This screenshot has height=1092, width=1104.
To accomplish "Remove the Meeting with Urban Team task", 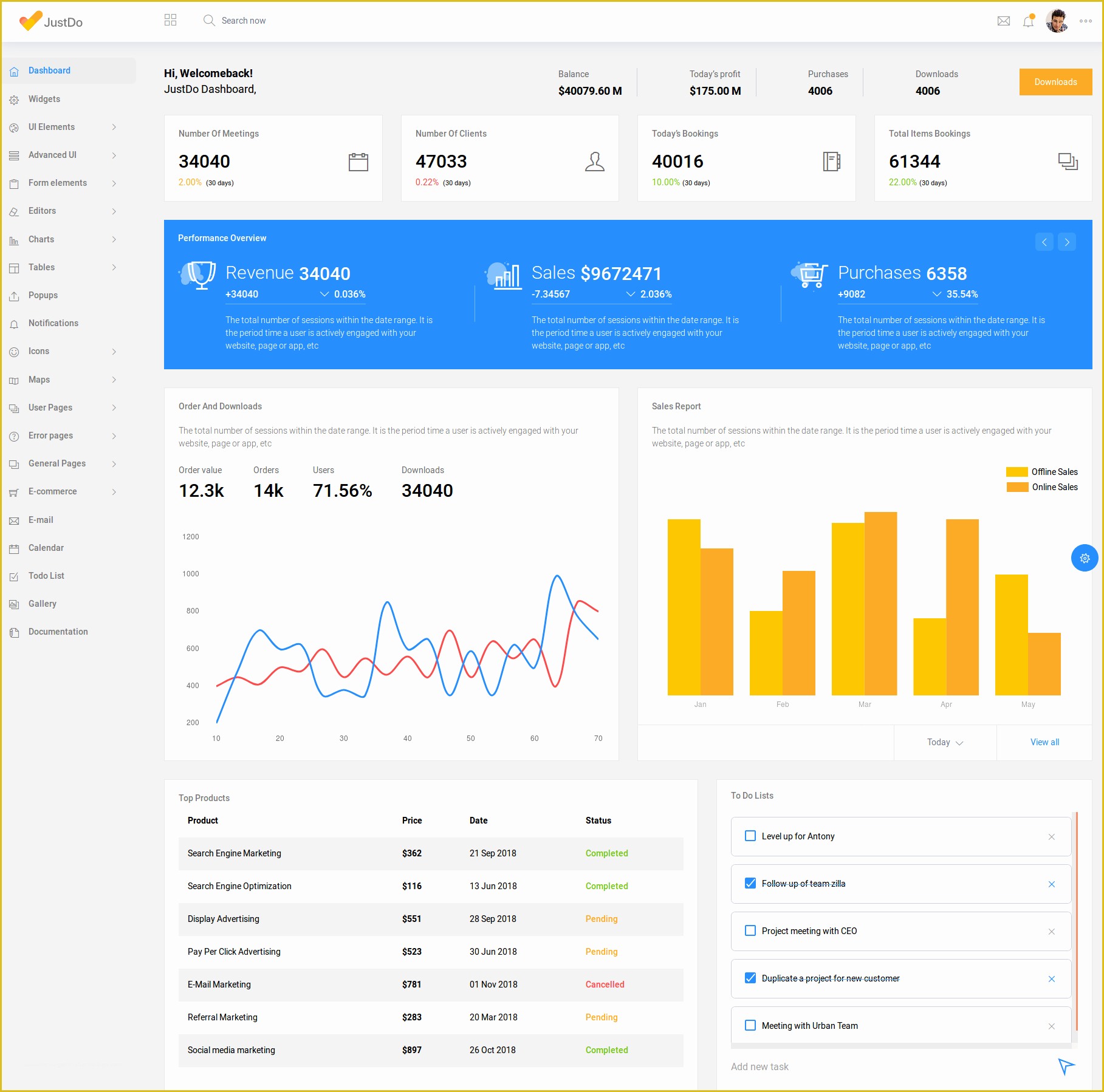I will (x=1052, y=1026).
